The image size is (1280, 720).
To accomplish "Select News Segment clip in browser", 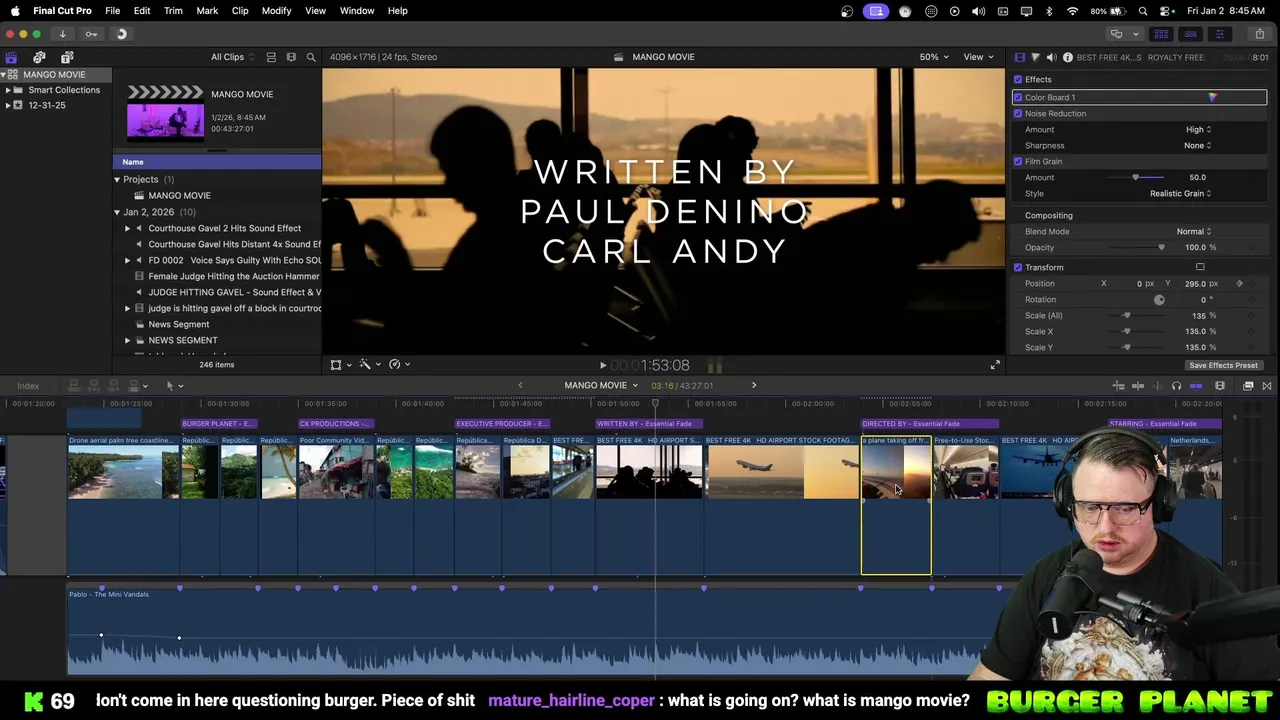I will [179, 324].
